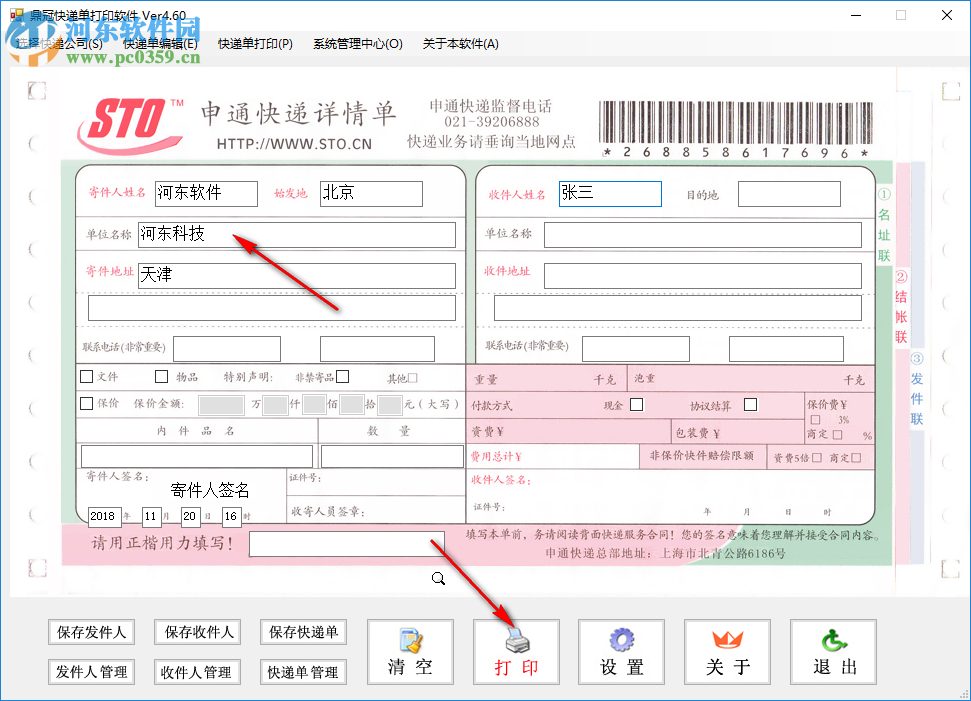Open the 快递单编辑 menu
Image resolution: width=971 pixels, height=701 pixels.
[x=160, y=44]
